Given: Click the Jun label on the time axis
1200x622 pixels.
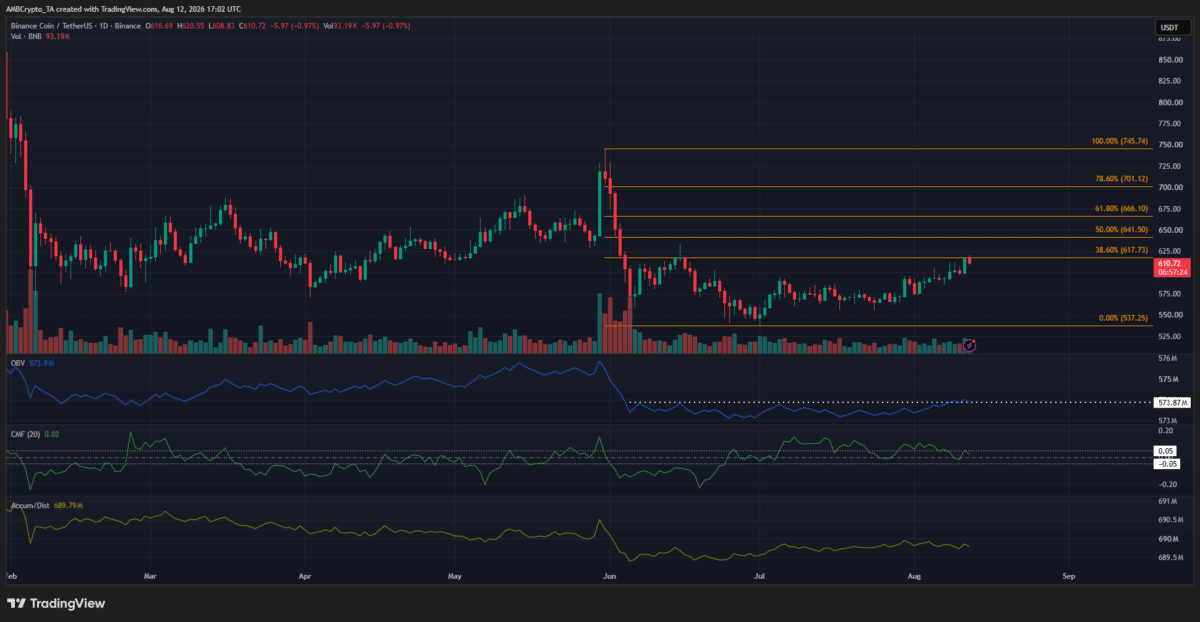Looking at the screenshot, I should pos(609,577).
